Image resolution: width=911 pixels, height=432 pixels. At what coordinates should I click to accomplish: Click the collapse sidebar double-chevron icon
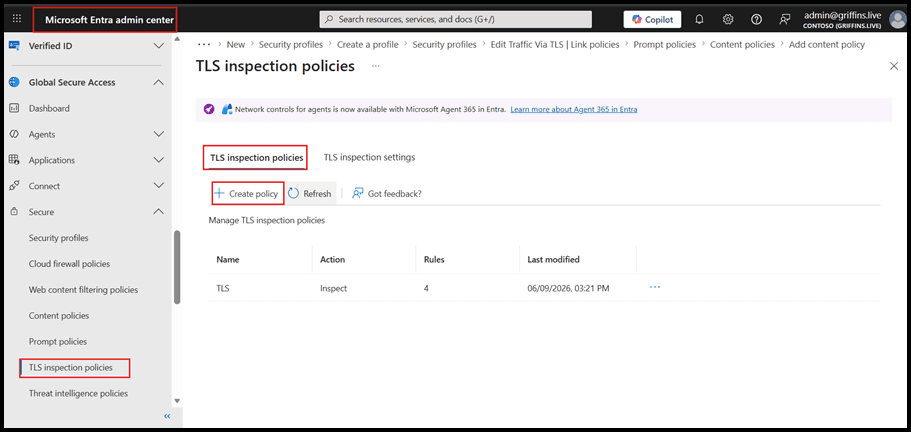click(167, 416)
